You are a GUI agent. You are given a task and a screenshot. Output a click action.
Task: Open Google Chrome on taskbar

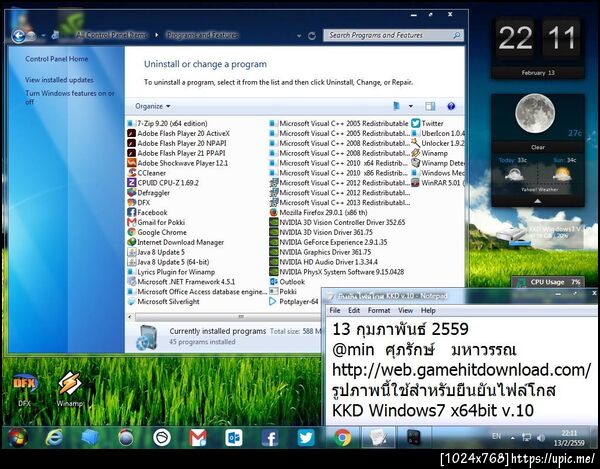click(342, 438)
